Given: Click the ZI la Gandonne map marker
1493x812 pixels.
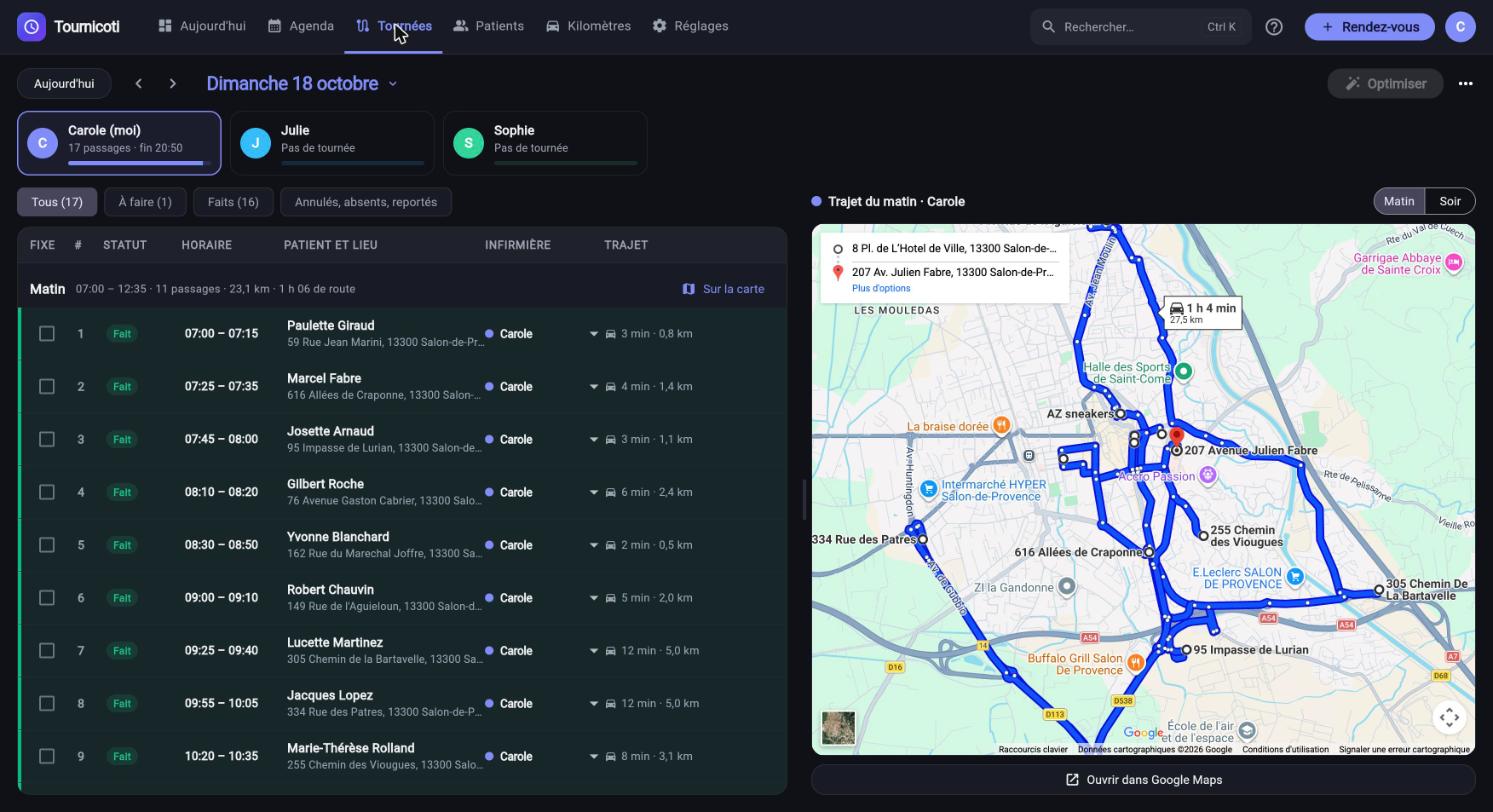Looking at the screenshot, I should pos(1067,587).
